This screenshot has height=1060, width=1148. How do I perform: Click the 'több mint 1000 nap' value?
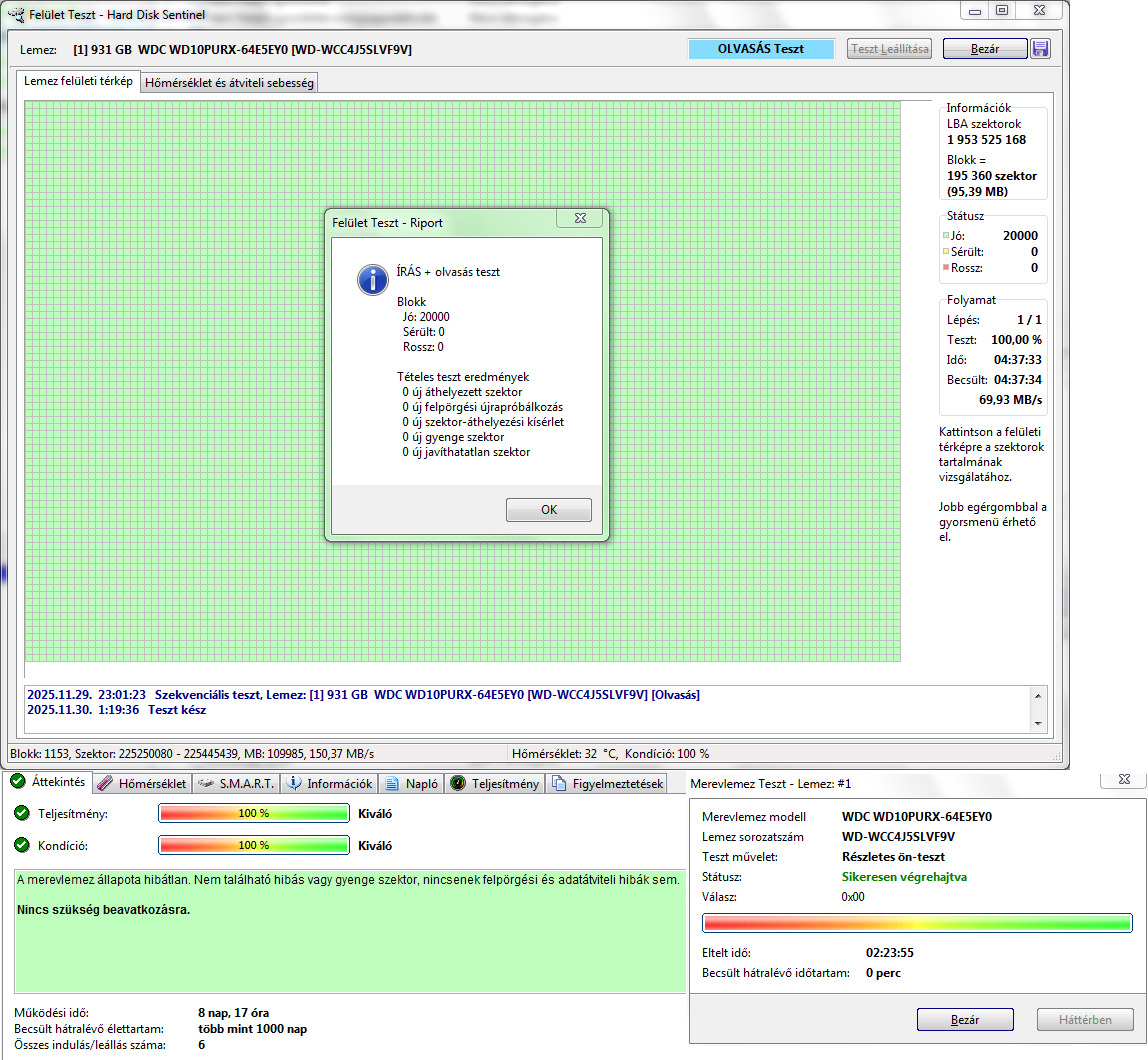point(253,1029)
